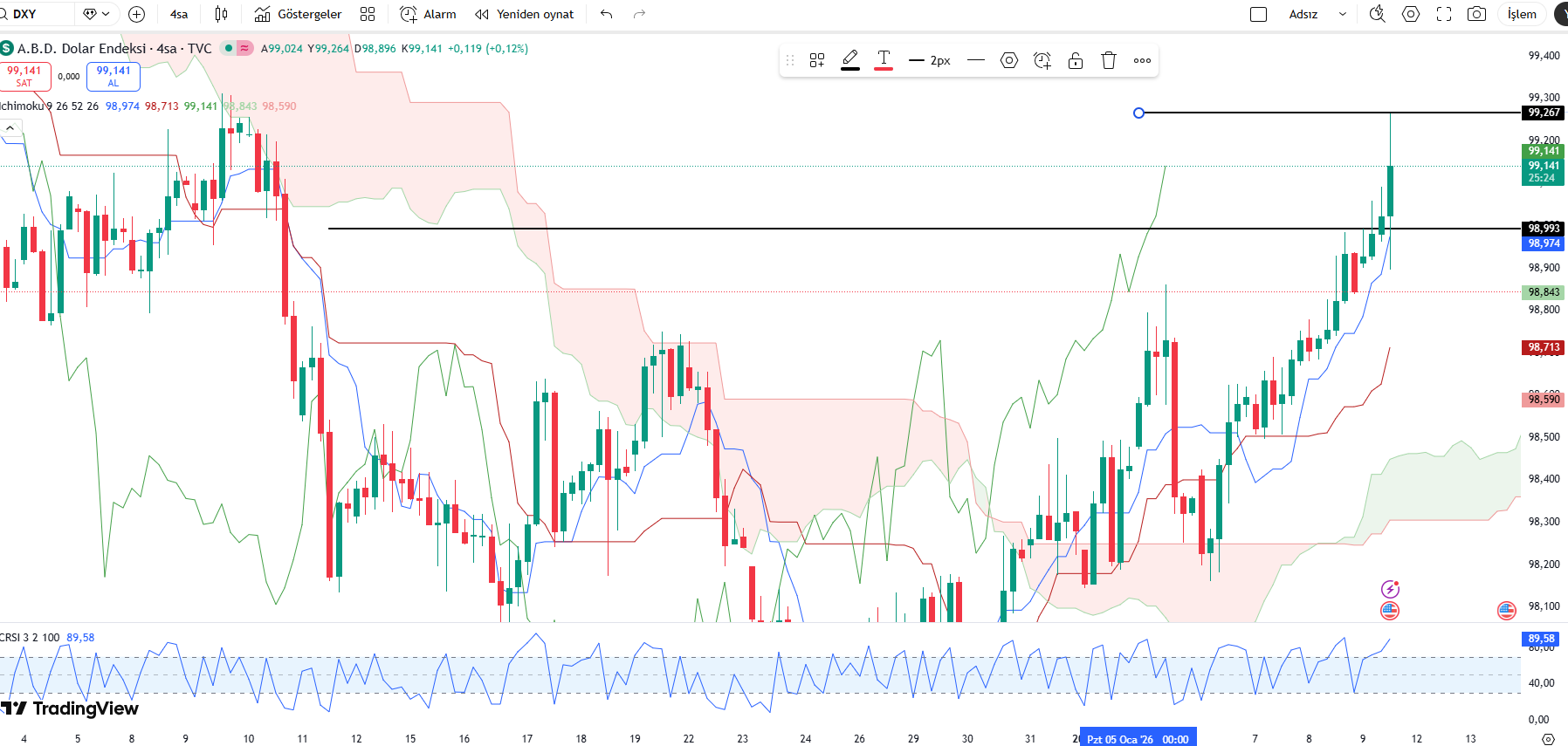
Task: Enter fullscreen mode
Action: (1444, 14)
